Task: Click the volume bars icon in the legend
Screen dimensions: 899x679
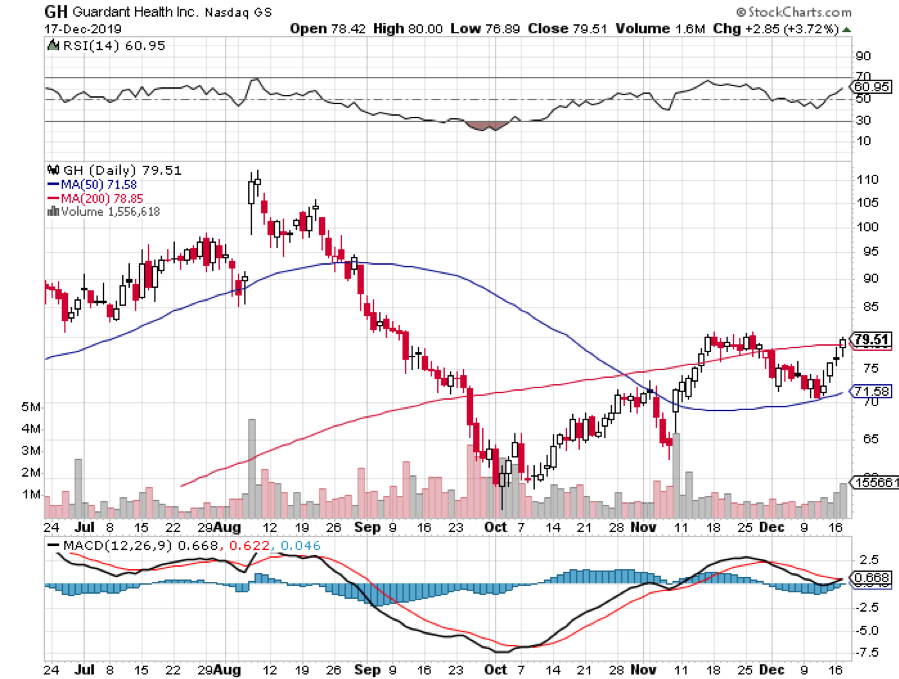Action: click(x=53, y=212)
